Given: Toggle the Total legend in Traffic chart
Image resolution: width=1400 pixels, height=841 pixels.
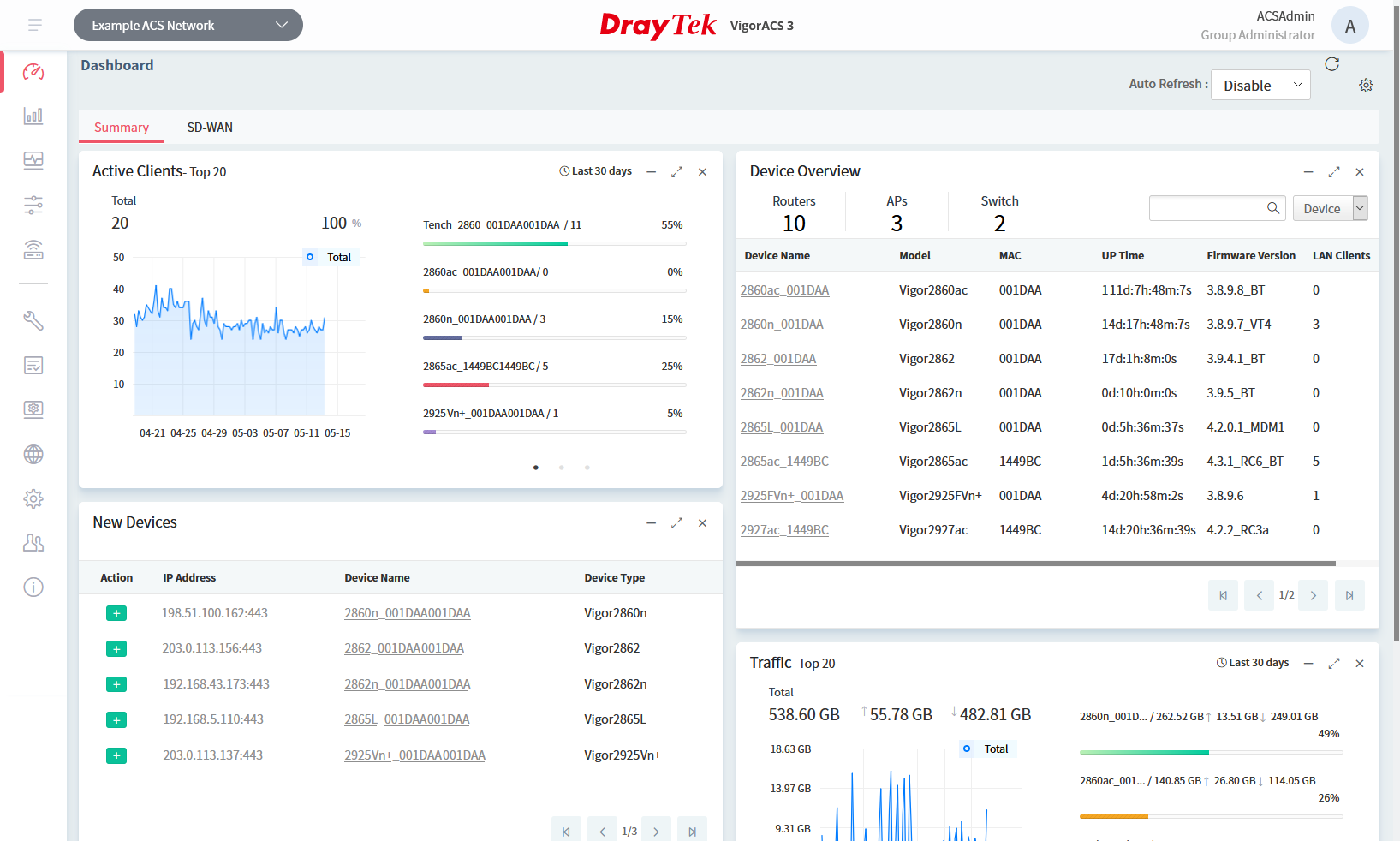Looking at the screenshot, I should (986, 748).
